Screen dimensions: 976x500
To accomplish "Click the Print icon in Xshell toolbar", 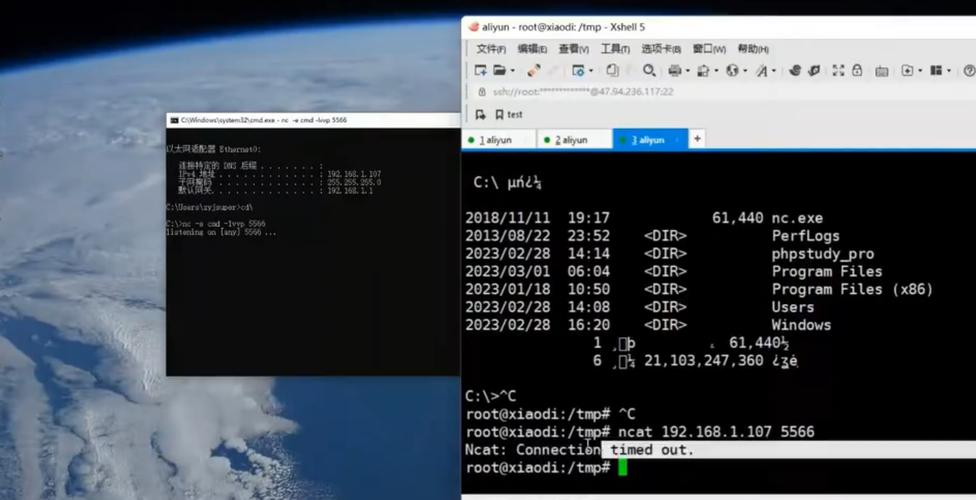I will [x=674, y=71].
